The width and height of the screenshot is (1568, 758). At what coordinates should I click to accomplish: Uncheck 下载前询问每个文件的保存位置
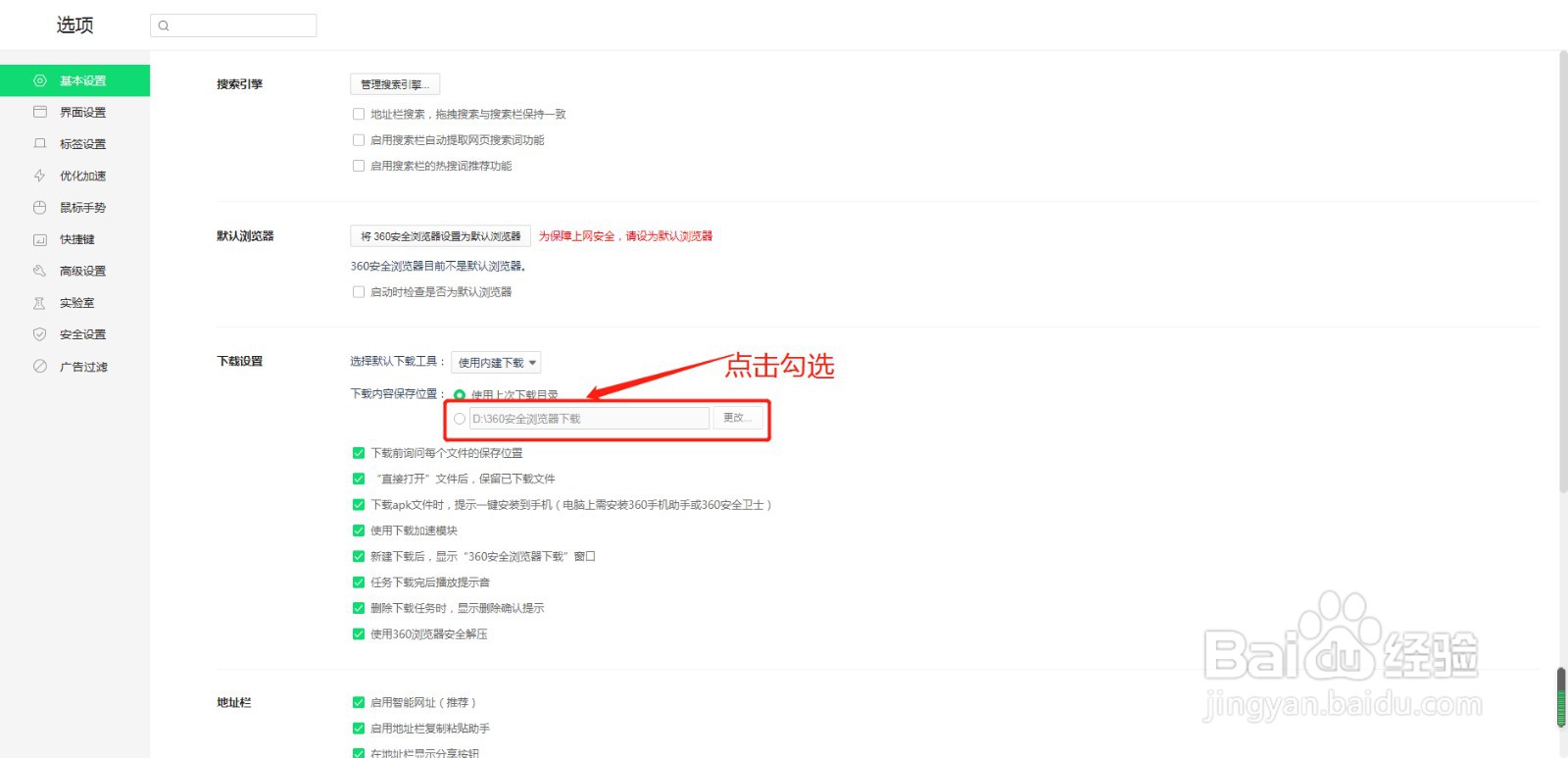coord(359,453)
